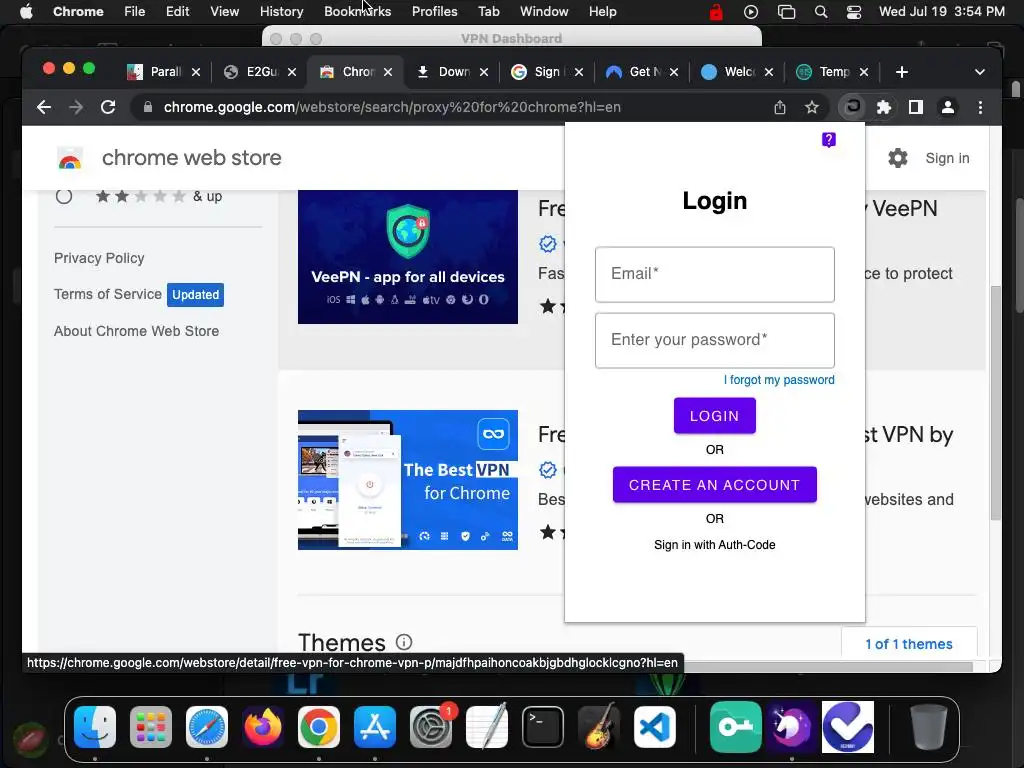Image resolution: width=1024 pixels, height=768 pixels.
Task: Open Control Center in menu bar
Action: click(854, 12)
